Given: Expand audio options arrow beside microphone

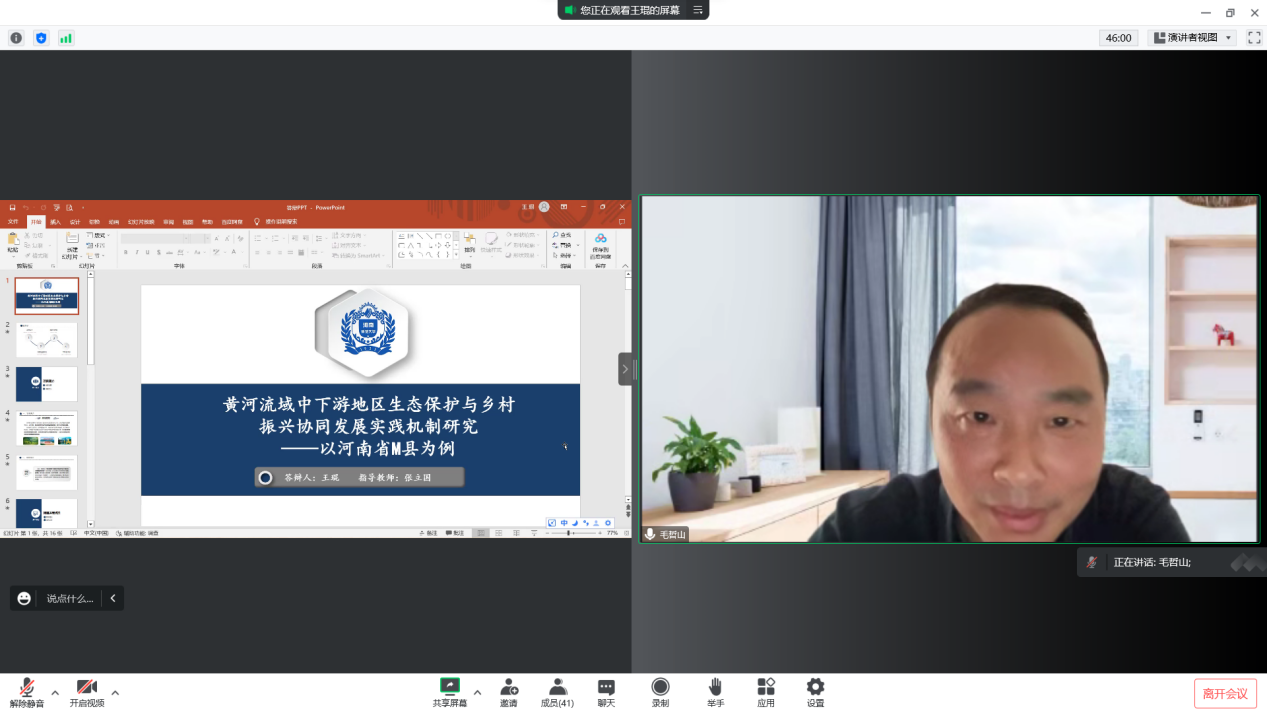Looking at the screenshot, I should point(55,692).
